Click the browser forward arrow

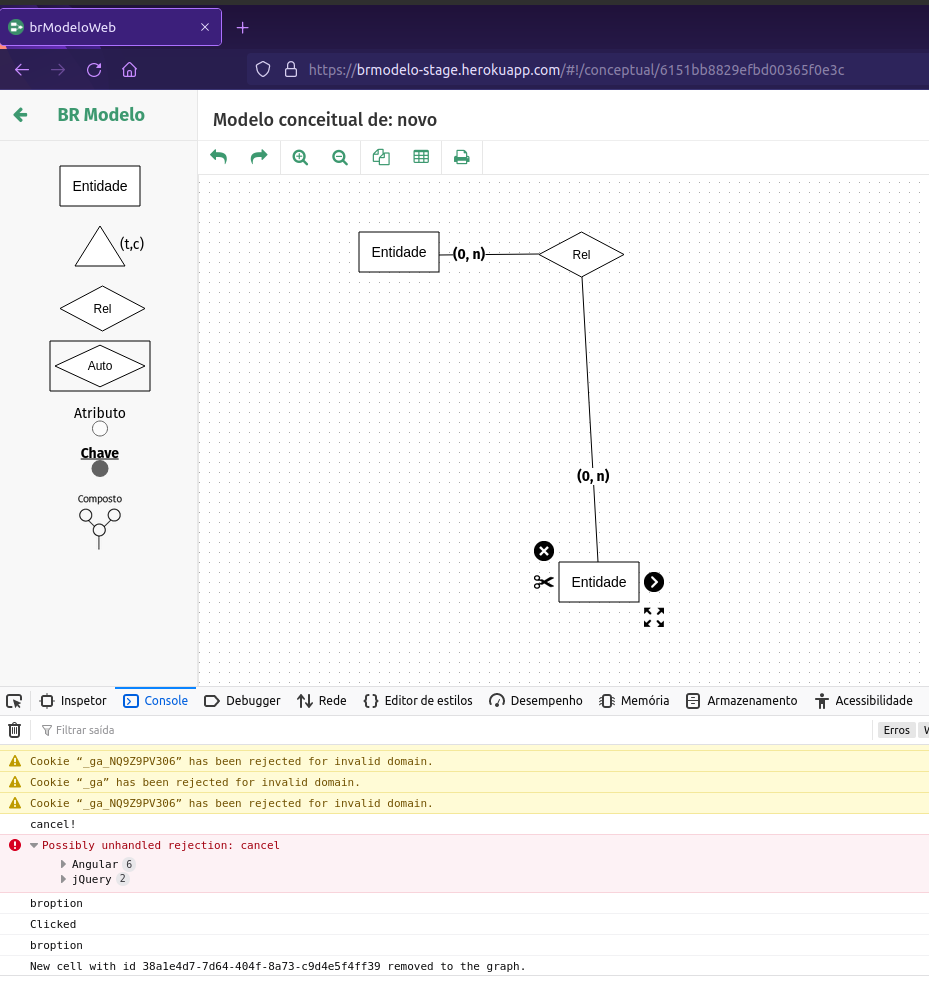(x=58, y=70)
